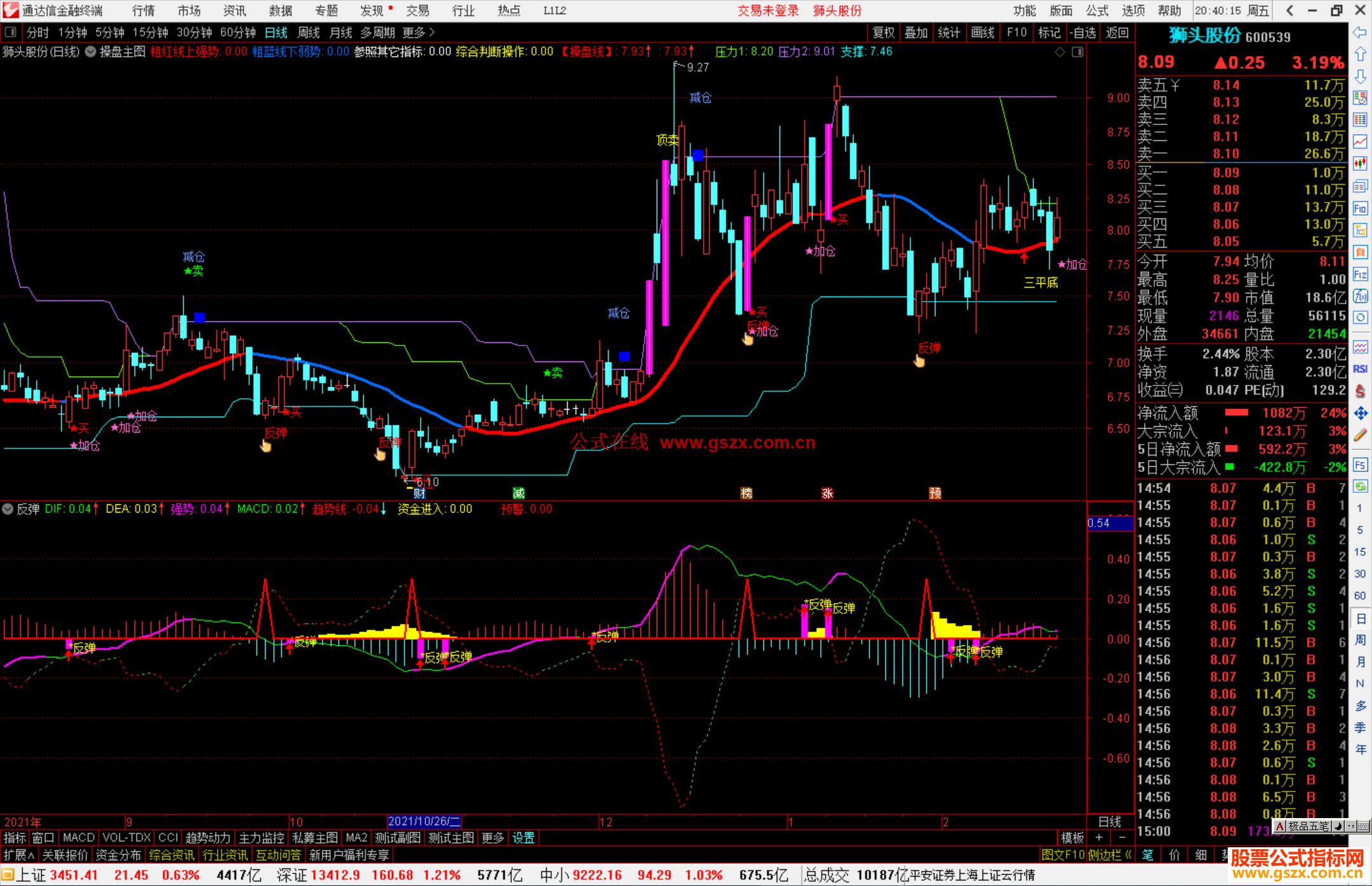Open the 更多 indicator list in bottom tabs
The width and height of the screenshot is (1372, 886).
coord(493,838)
